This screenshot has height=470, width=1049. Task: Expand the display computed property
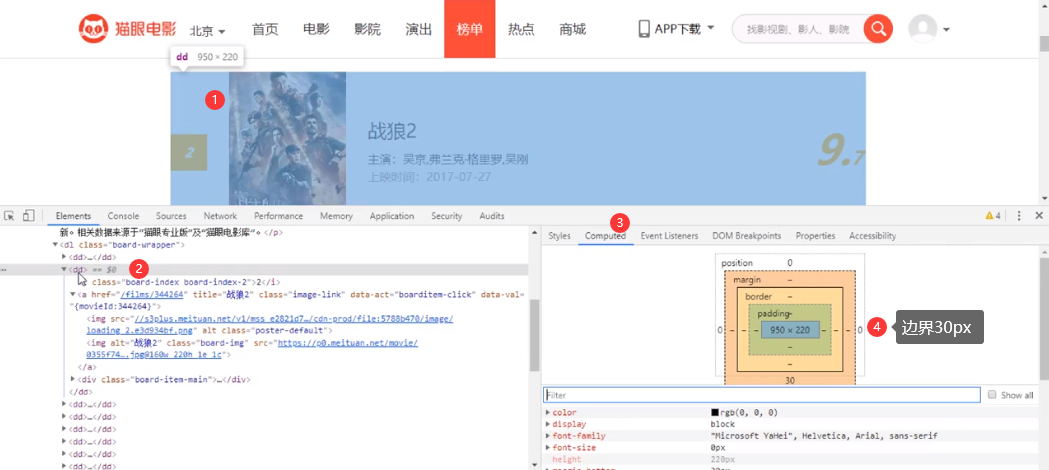(x=549, y=424)
